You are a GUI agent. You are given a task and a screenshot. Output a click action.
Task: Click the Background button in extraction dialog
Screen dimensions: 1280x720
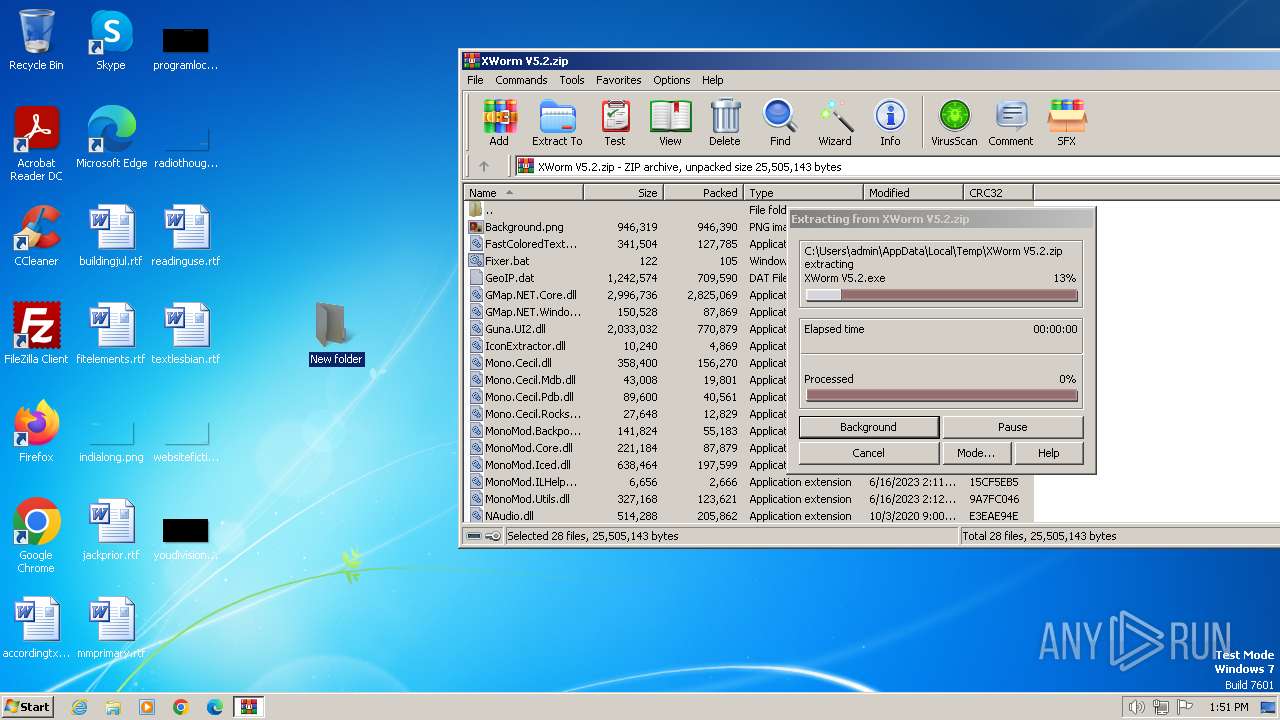[868, 427]
